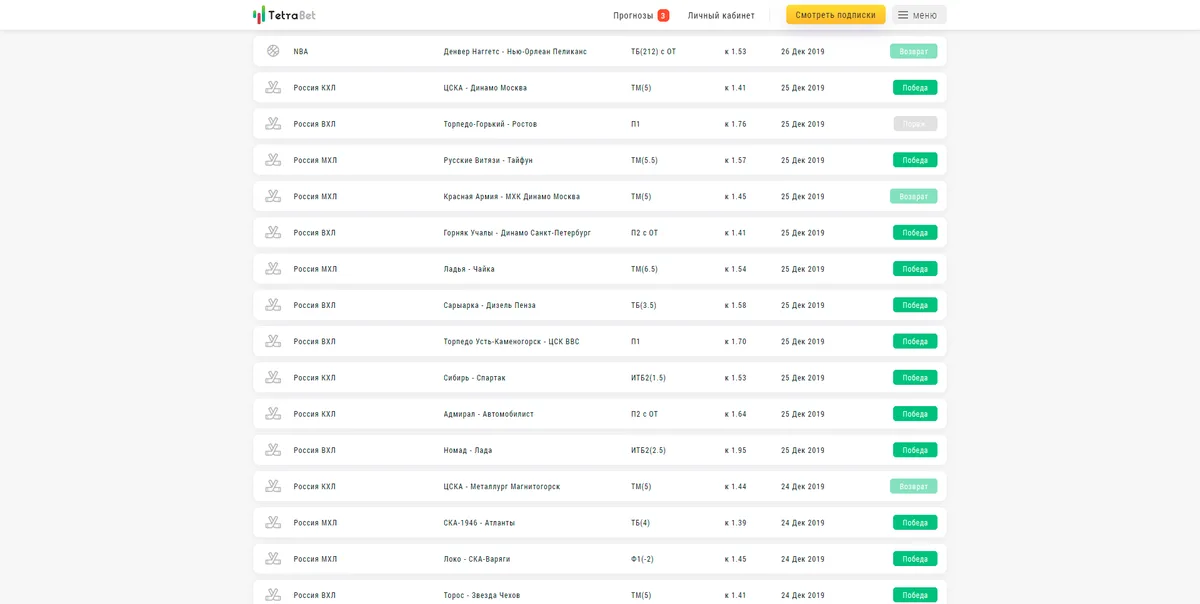1200x604 pixels.
Task: Click the basketball icon in the NBA row
Action: (273, 51)
